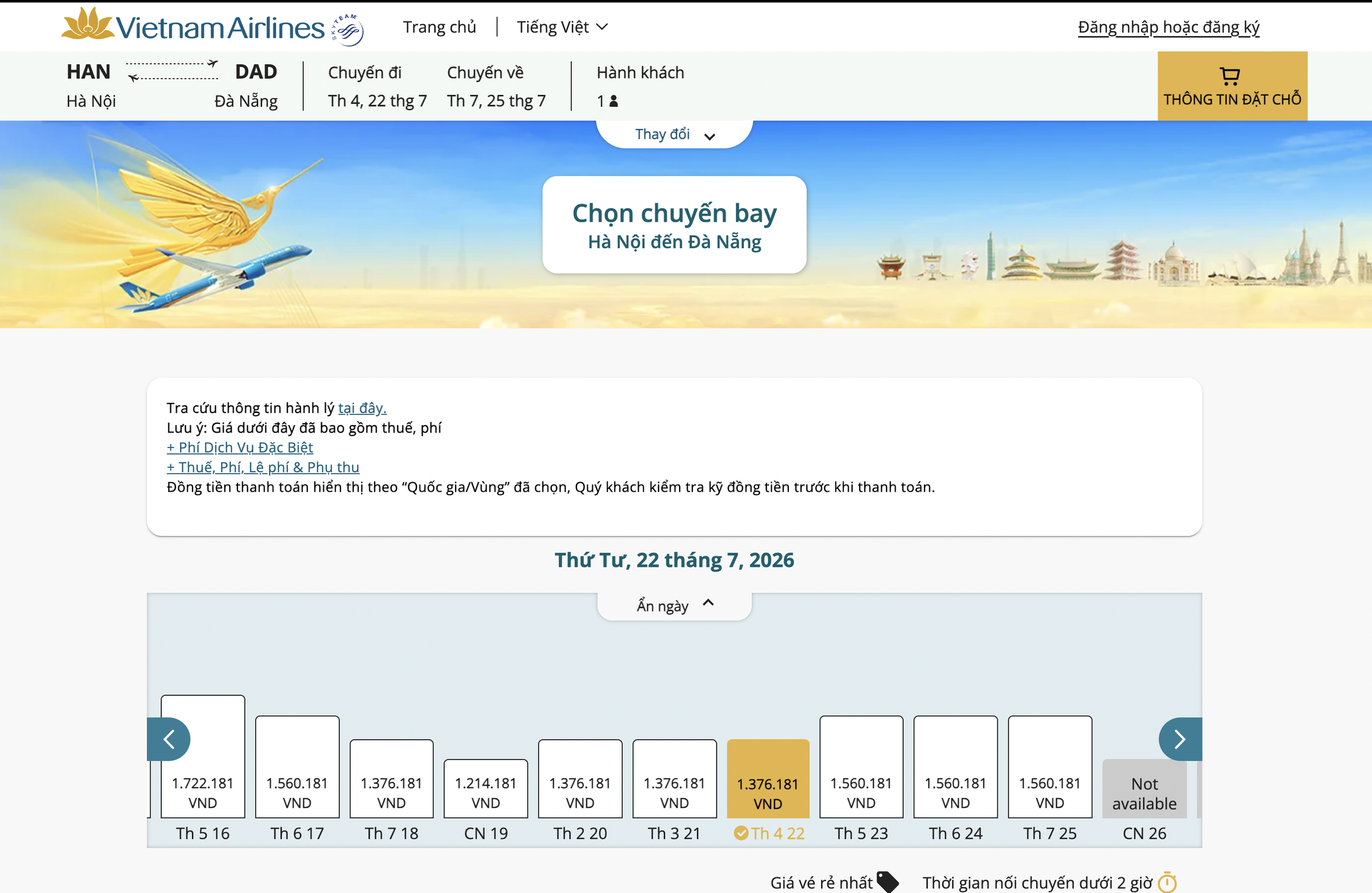This screenshot has width=1372, height=893.
Task: Select Th 3 21 fare bar
Action: 674,779
